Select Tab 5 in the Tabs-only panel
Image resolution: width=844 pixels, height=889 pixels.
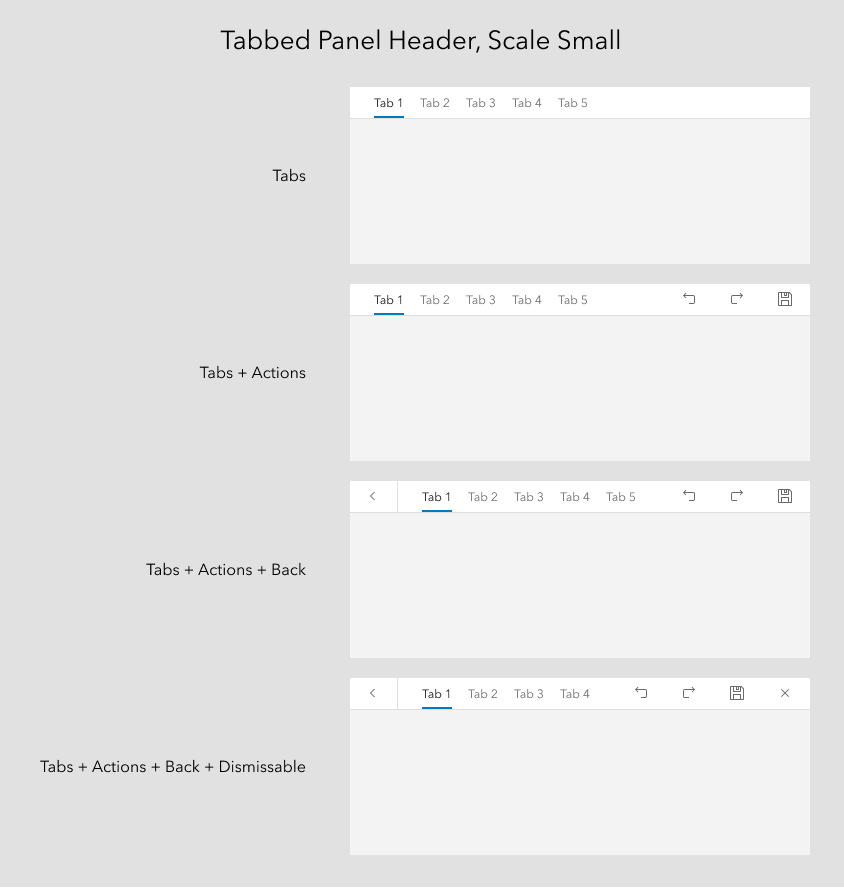[x=572, y=103]
